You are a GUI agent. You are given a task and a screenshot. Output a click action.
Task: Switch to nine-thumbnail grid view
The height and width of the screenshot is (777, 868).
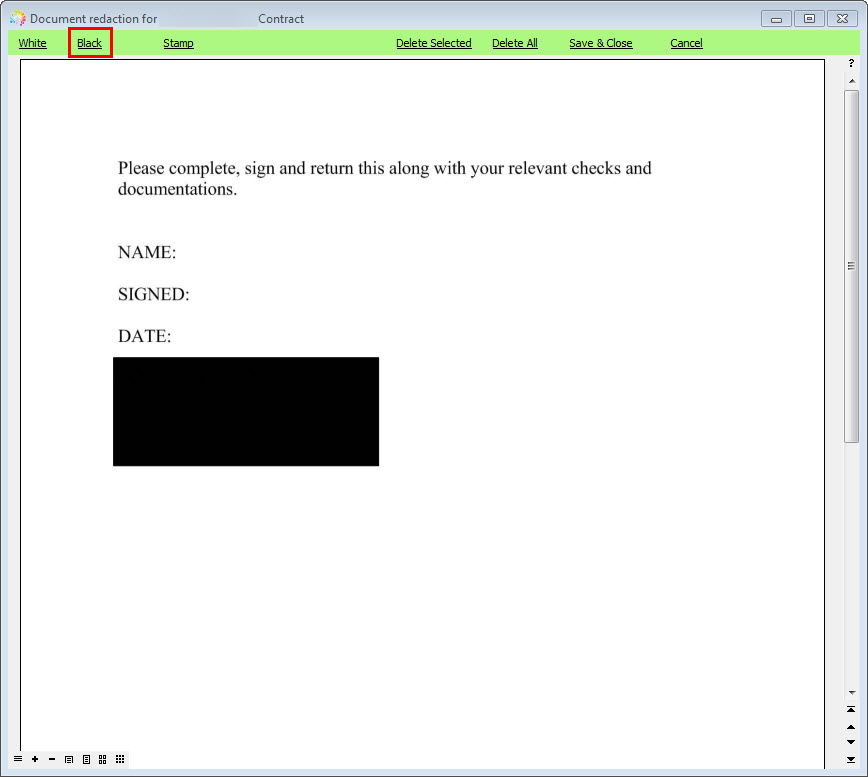[x=120, y=759]
